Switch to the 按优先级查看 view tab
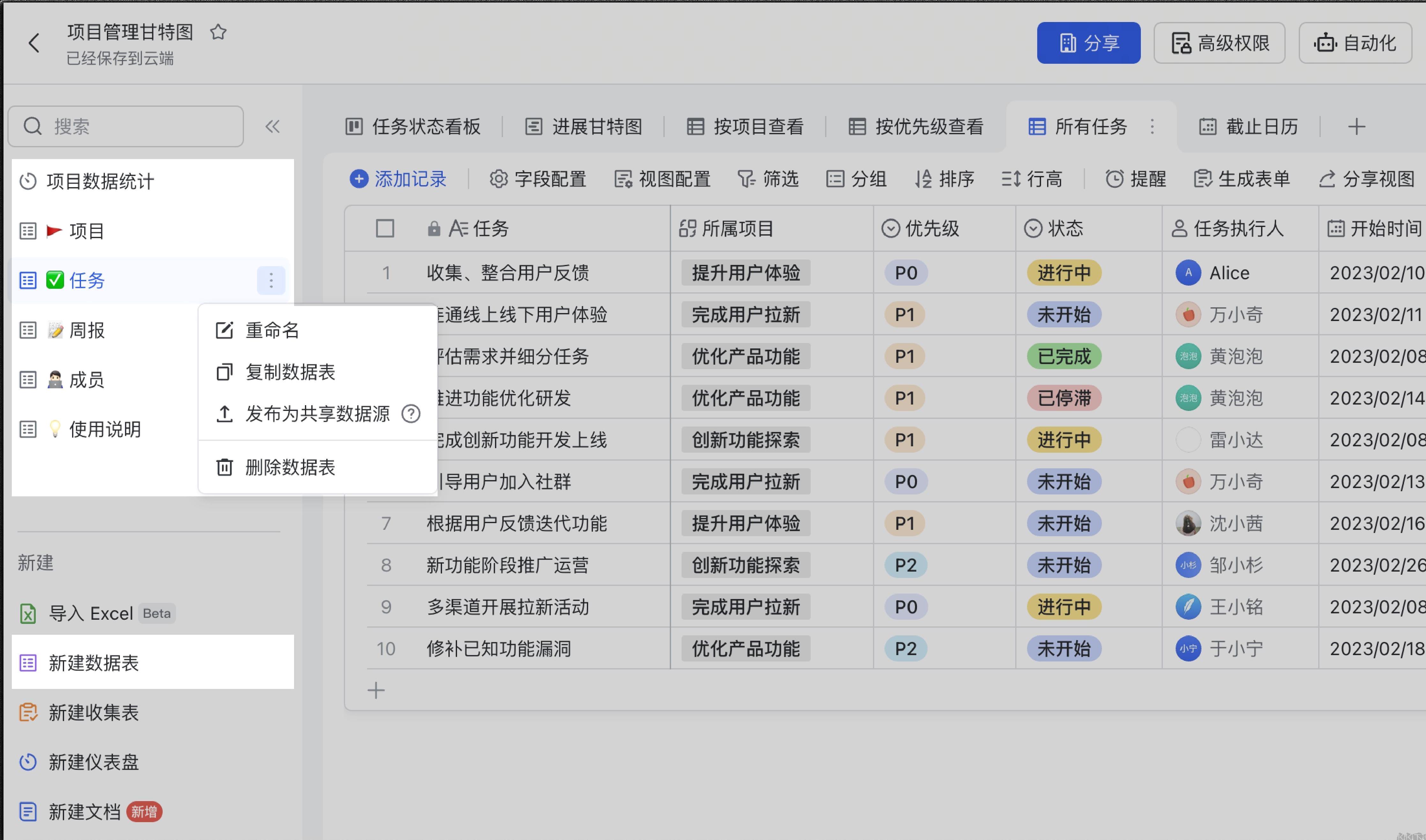 (916, 126)
